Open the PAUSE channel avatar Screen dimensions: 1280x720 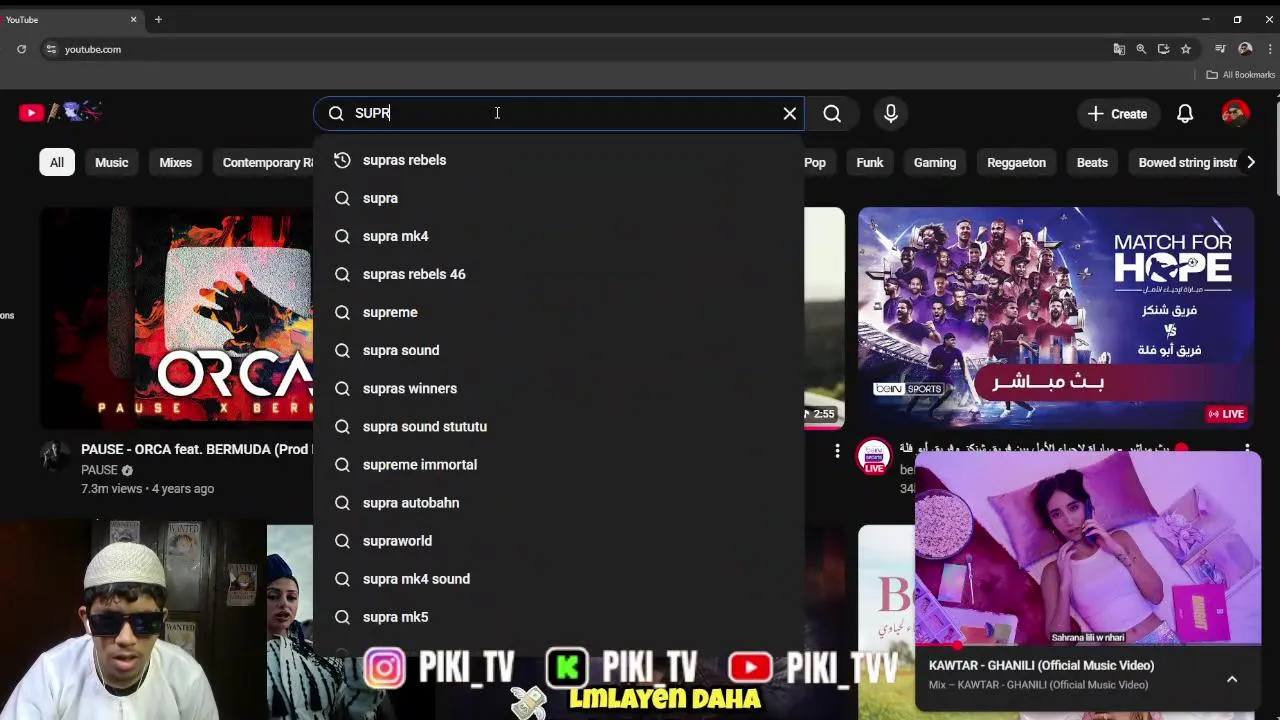pos(54,456)
